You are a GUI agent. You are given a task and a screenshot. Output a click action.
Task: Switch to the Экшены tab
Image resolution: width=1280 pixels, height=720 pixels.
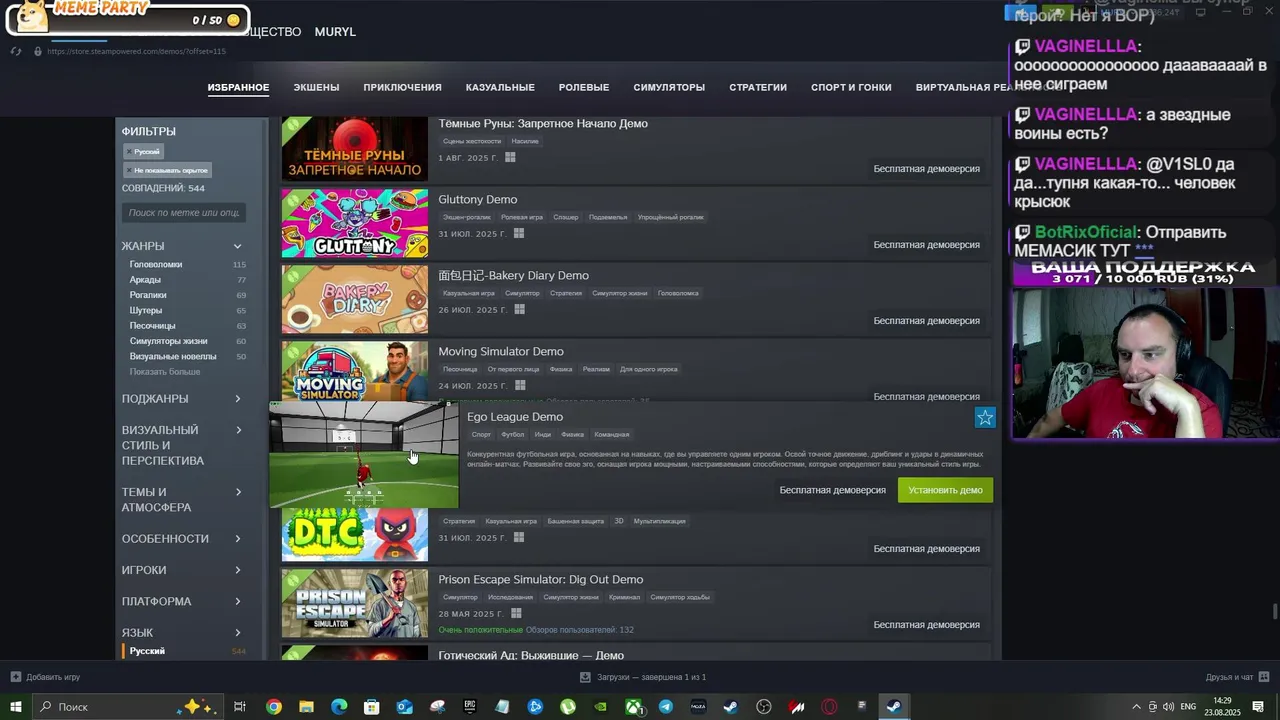316,87
